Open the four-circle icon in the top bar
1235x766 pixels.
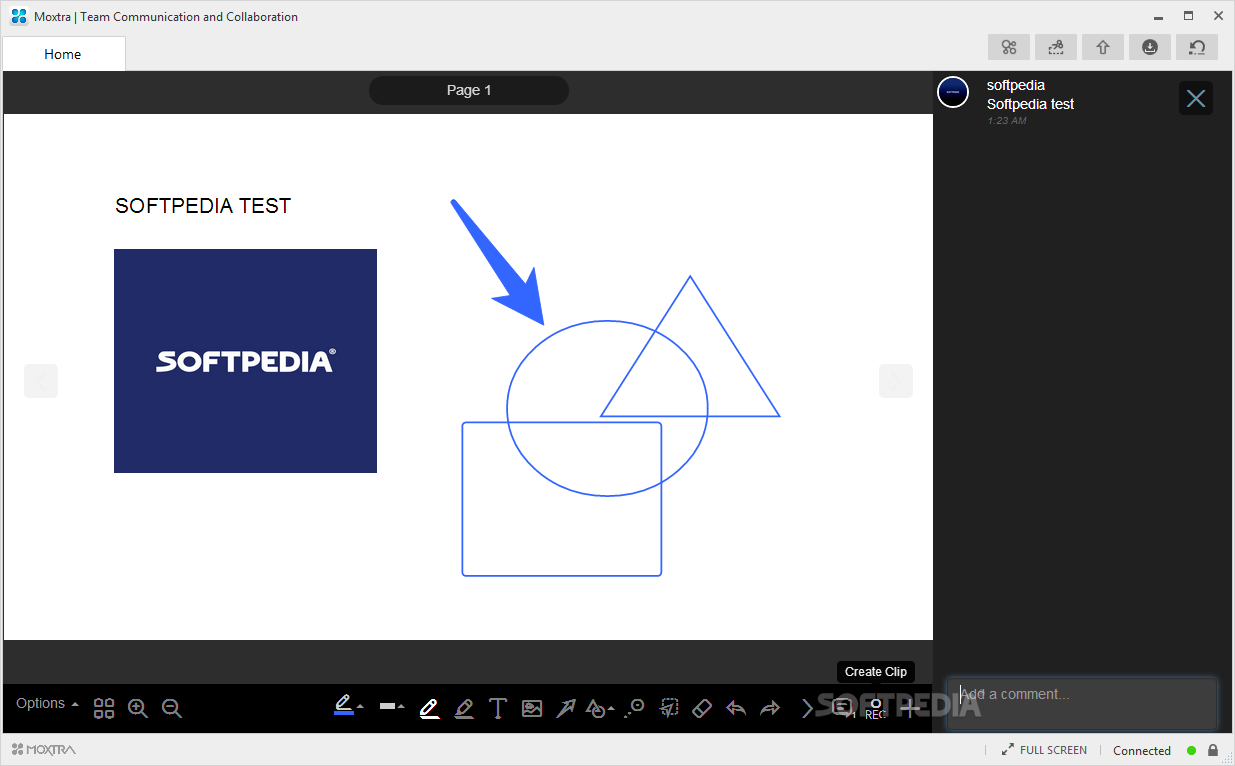point(1009,47)
